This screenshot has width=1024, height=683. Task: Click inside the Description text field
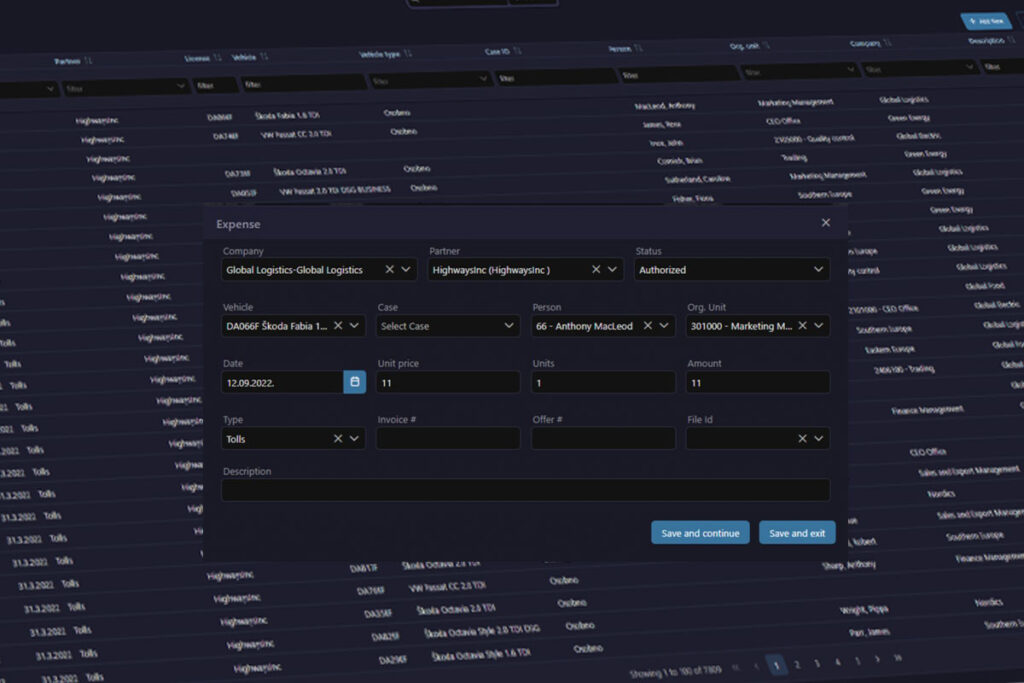click(525, 489)
